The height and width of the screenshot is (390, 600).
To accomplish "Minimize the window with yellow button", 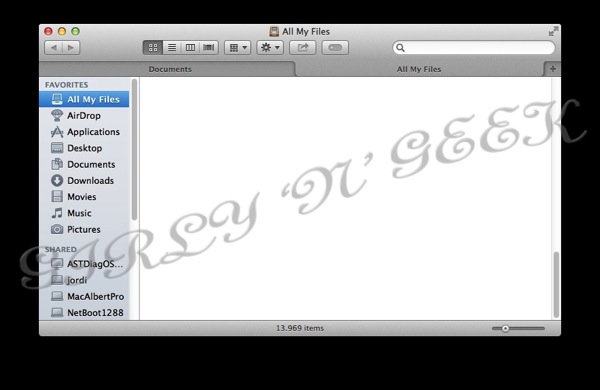I will click(x=62, y=31).
